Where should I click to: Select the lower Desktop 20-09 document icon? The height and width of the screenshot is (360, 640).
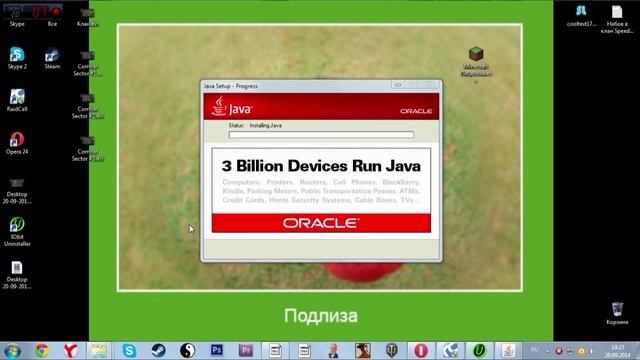[17, 275]
